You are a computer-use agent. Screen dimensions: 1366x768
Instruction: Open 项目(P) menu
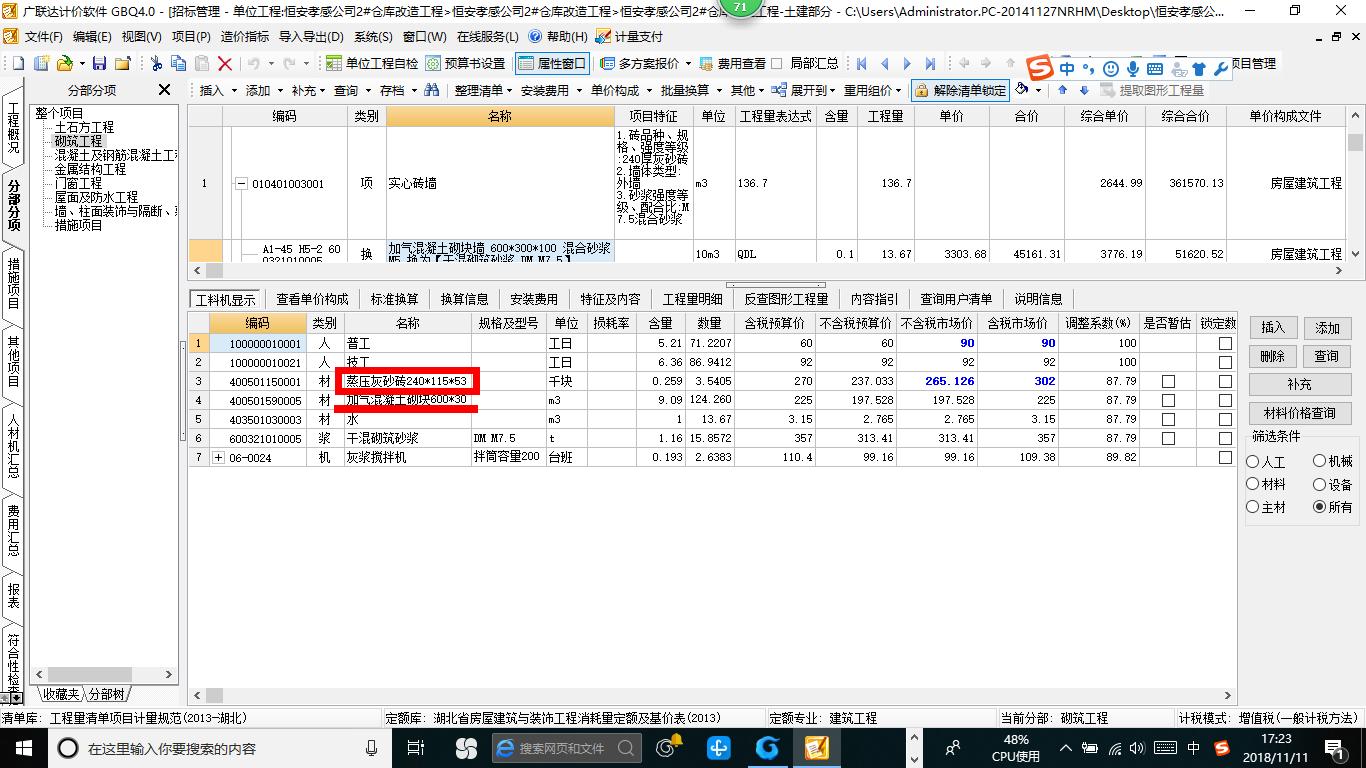point(191,36)
